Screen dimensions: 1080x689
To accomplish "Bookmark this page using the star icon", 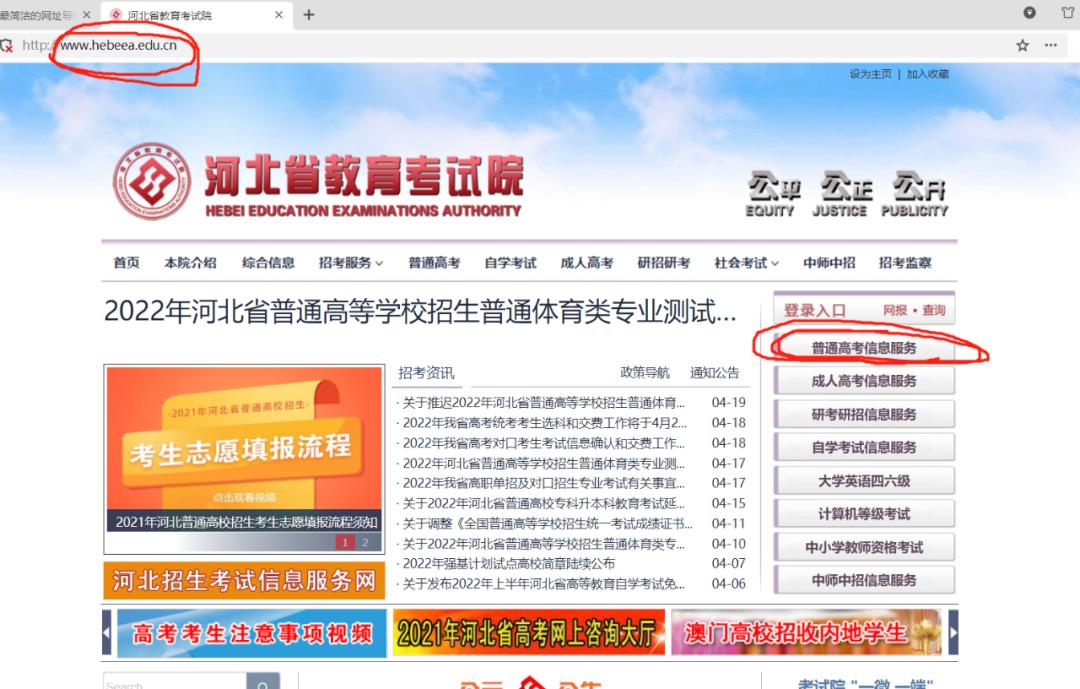I will click(x=1021, y=46).
